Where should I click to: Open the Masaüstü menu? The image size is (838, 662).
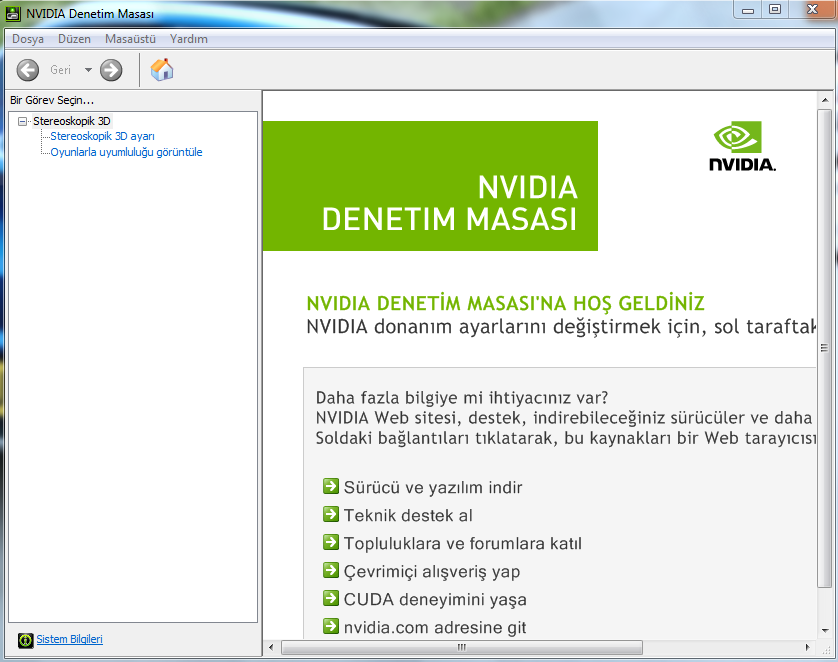(130, 39)
